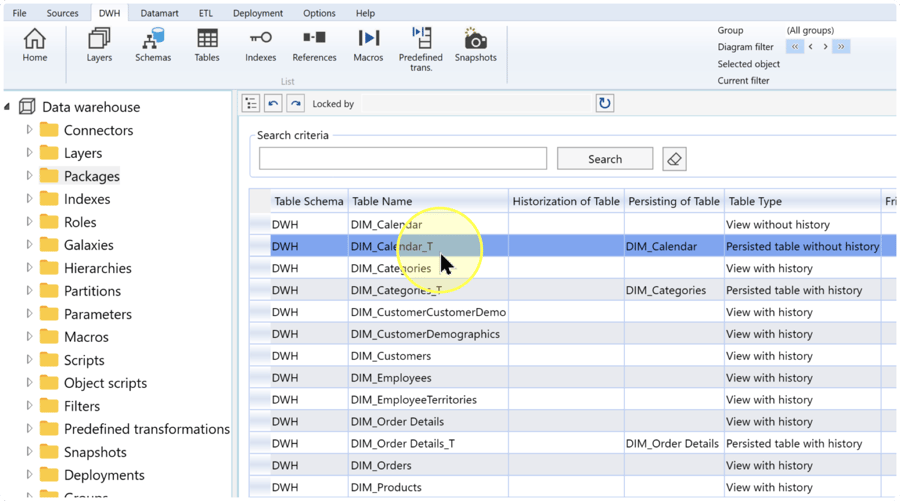
Task: Expand the Macros tree node
Action: (29, 336)
